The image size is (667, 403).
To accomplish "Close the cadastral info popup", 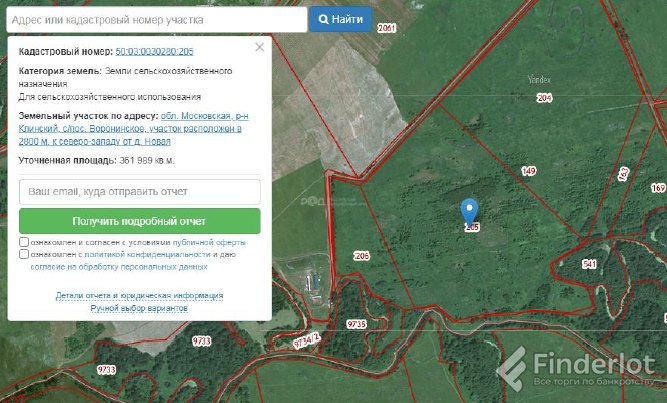I will [260, 47].
